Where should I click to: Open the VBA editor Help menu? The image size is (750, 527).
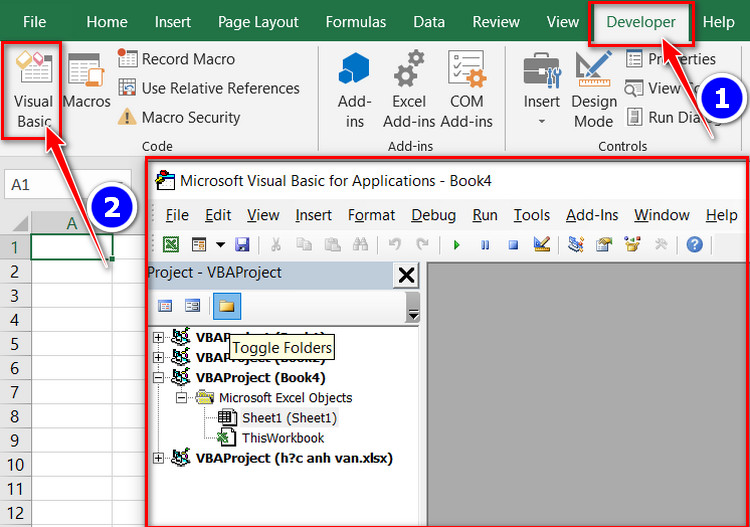pyautogui.click(x=721, y=215)
